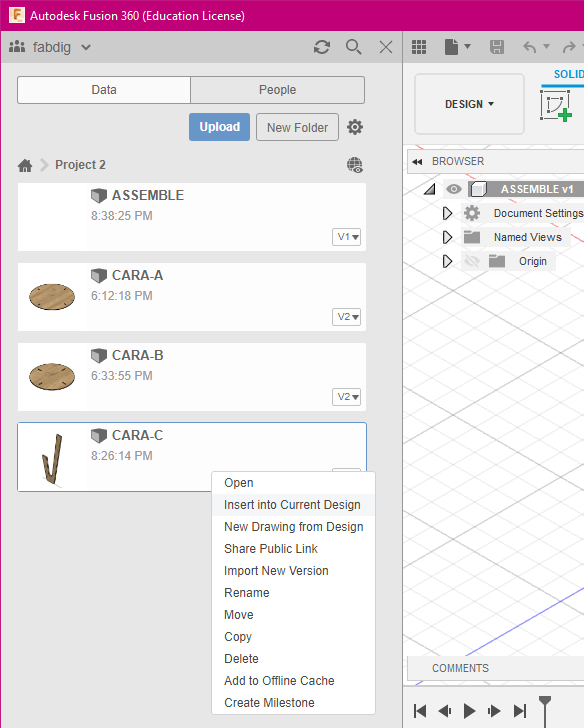Open the CARA-B V2 version dropdown
This screenshot has height=728, width=584.
point(346,396)
